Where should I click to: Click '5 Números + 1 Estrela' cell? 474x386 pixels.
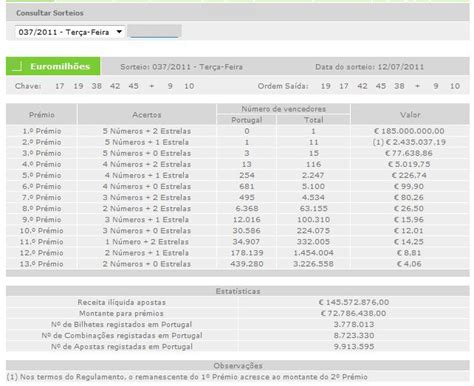[x=147, y=142]
